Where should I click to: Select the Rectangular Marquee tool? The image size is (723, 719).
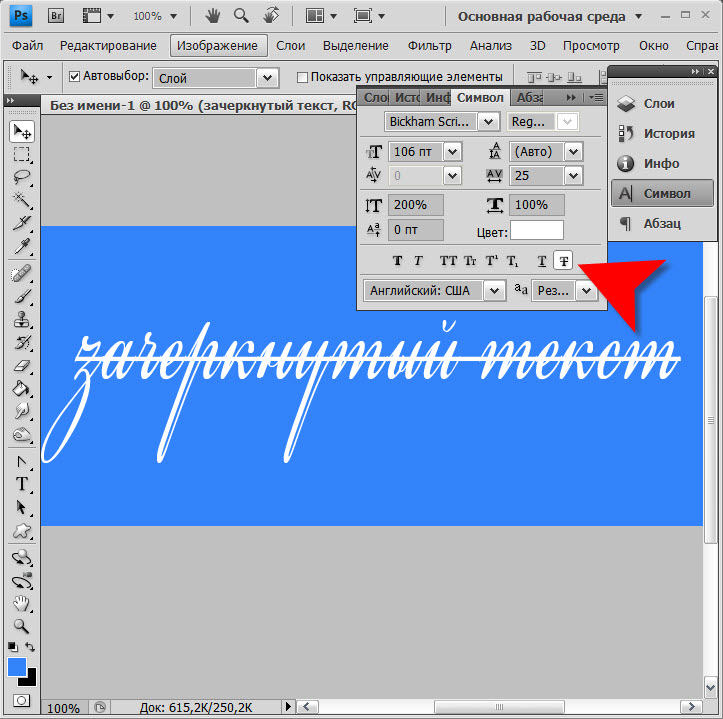(x=21, y=154)
